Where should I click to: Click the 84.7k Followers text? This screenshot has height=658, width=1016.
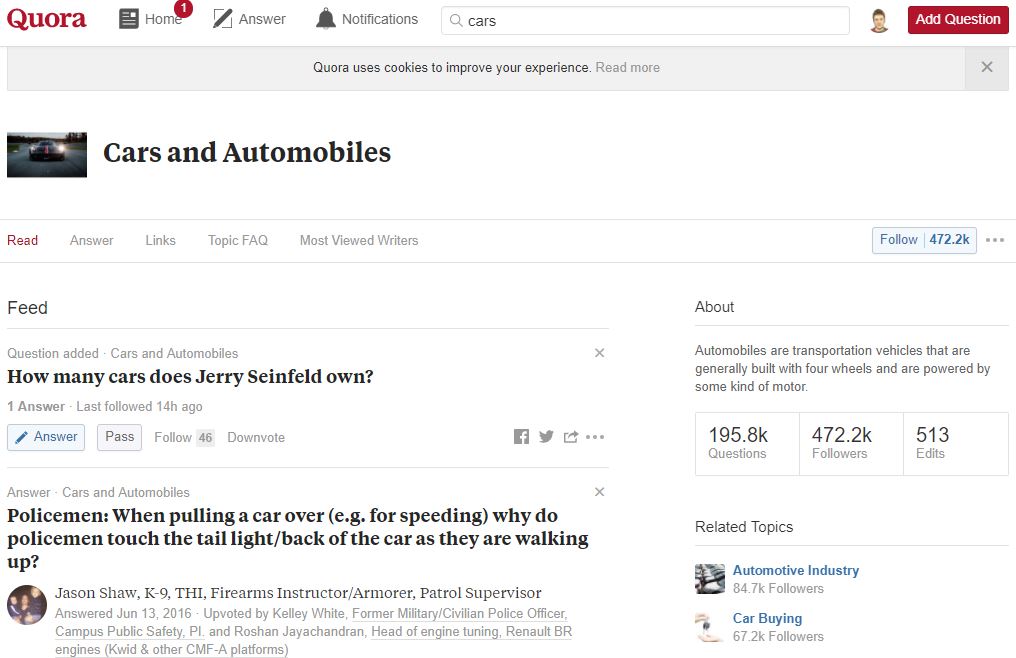[x=778, y=589]
